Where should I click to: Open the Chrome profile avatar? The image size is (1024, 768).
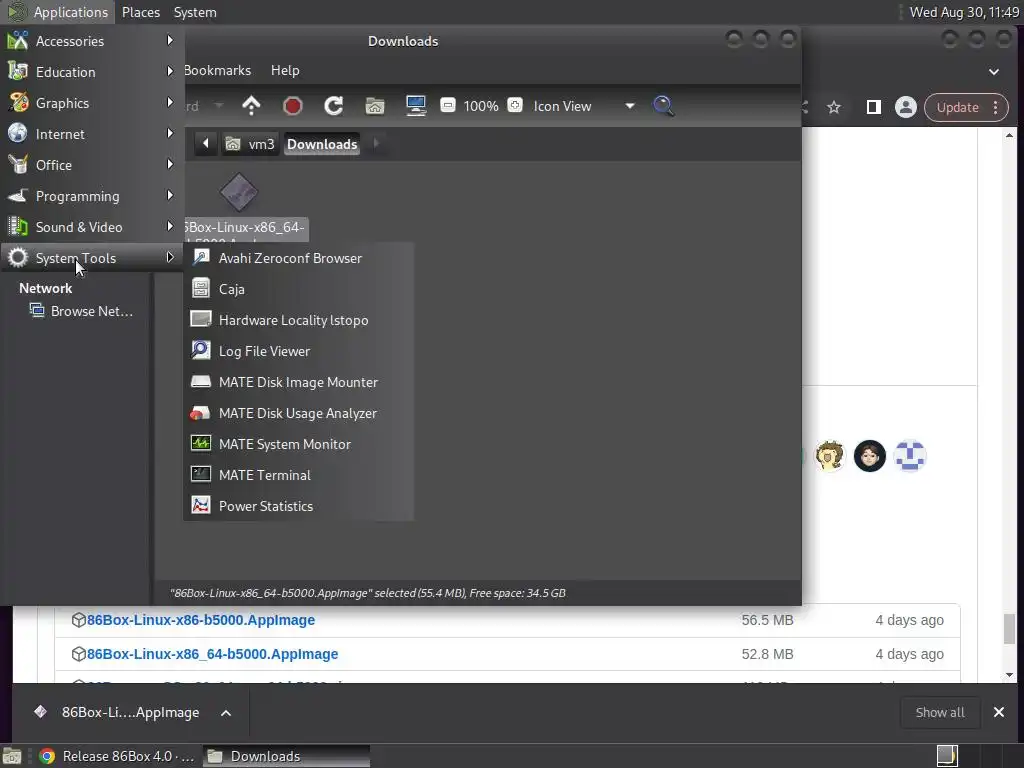(x=906, y=107)
